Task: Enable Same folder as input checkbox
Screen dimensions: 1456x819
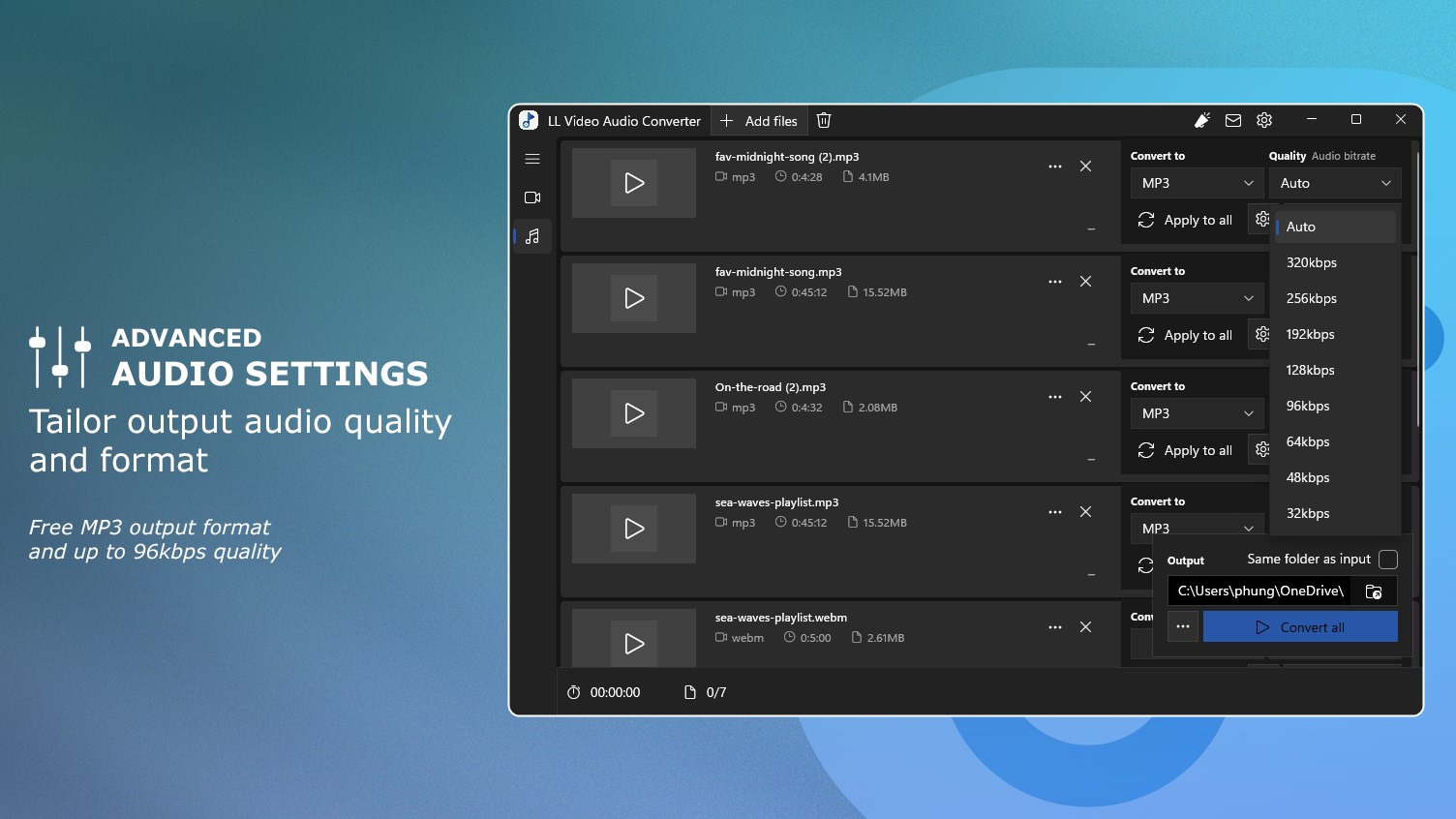Action: click(x=1388, y=560)
